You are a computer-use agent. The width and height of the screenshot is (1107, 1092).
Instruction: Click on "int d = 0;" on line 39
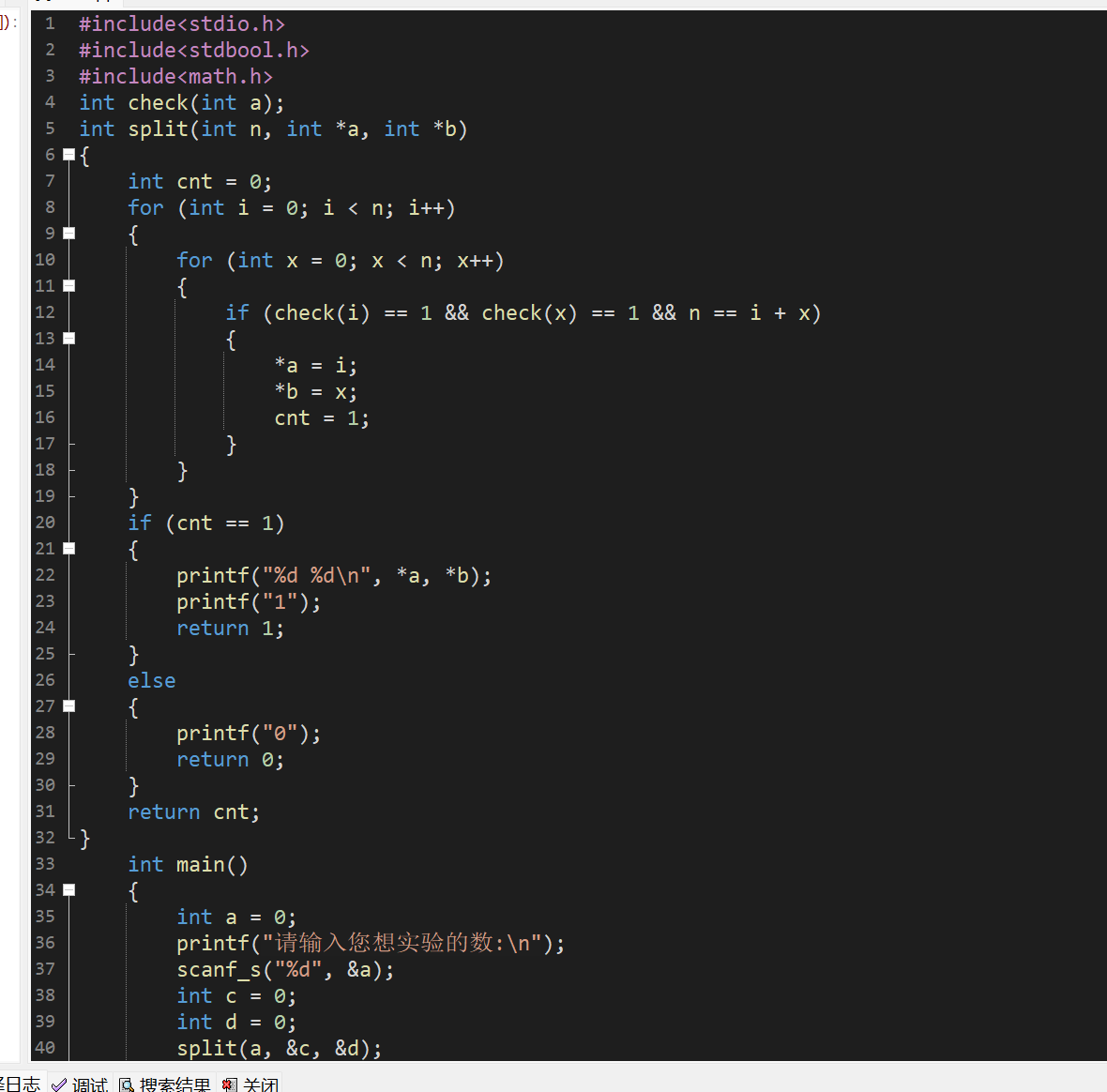pyautogui.click(x=236, y=1023)
